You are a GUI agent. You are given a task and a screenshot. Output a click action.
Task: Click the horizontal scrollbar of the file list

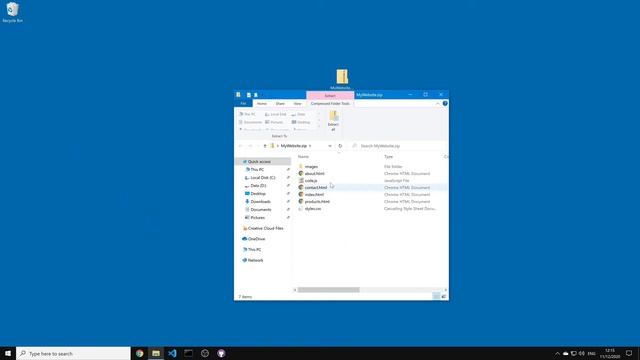[x=329, y=290]
